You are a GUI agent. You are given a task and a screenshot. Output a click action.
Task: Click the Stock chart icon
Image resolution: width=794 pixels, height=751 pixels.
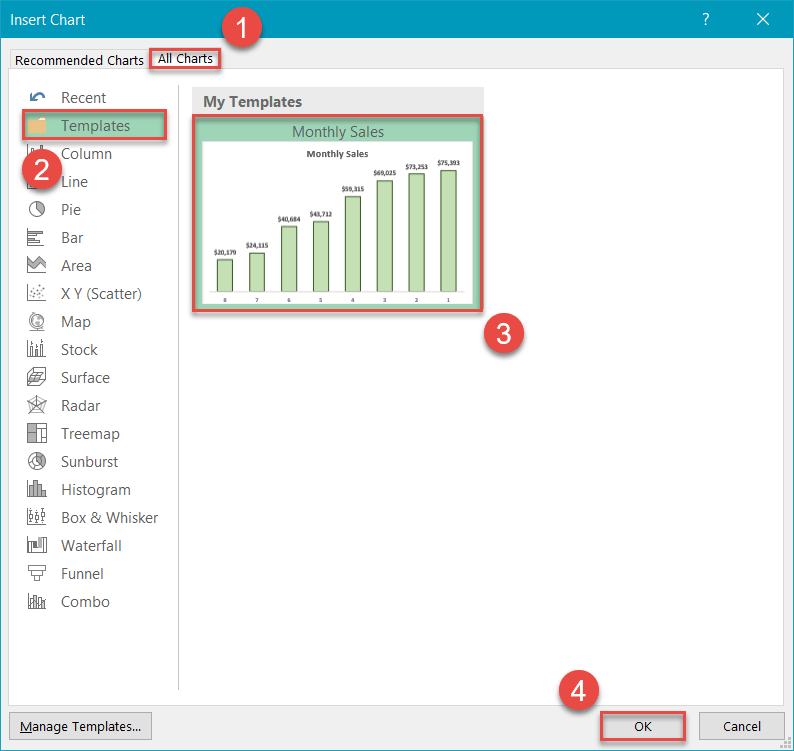(36, 348)
